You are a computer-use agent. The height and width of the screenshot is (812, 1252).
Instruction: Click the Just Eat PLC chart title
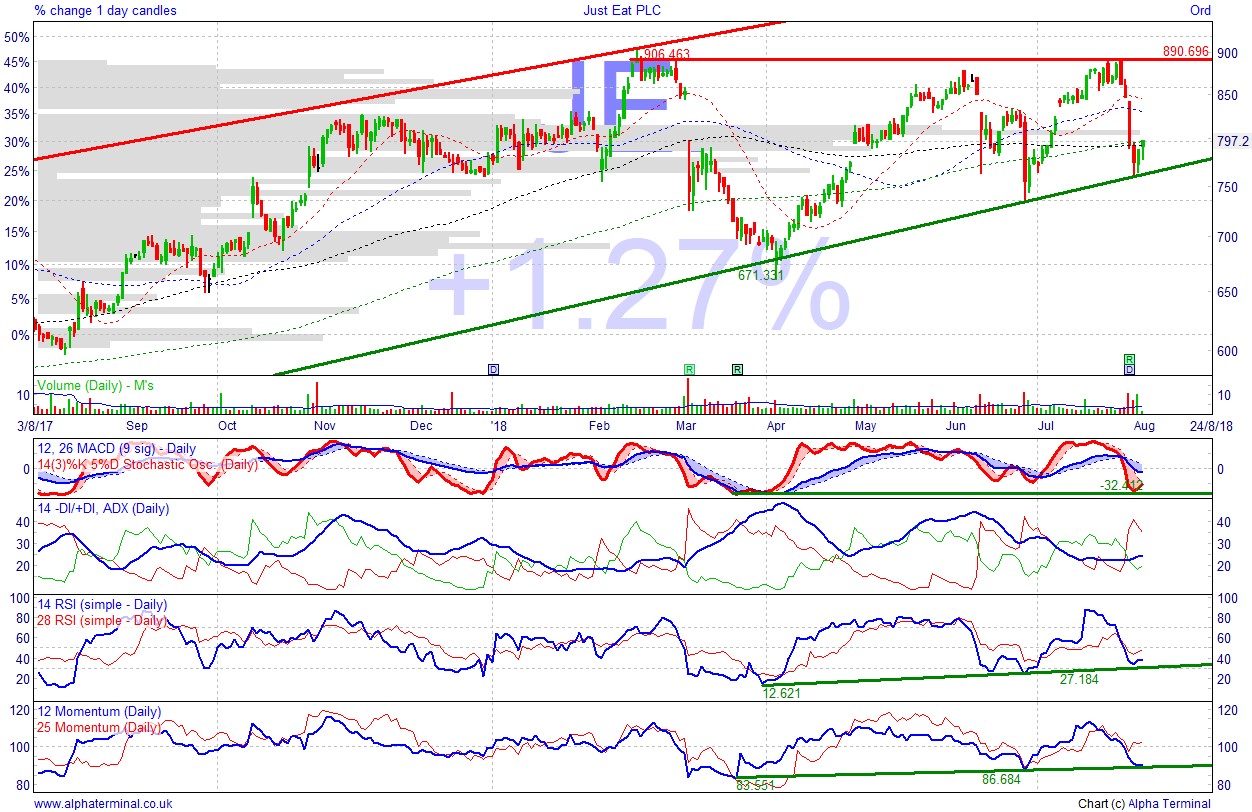click(x=622, y=11)
